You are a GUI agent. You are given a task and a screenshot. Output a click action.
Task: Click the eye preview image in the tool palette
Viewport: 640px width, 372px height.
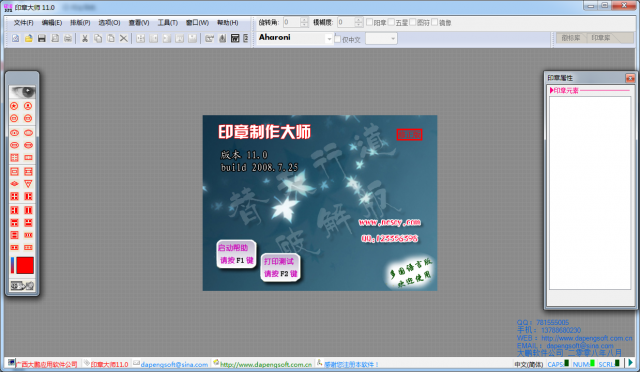coord(22,92)
